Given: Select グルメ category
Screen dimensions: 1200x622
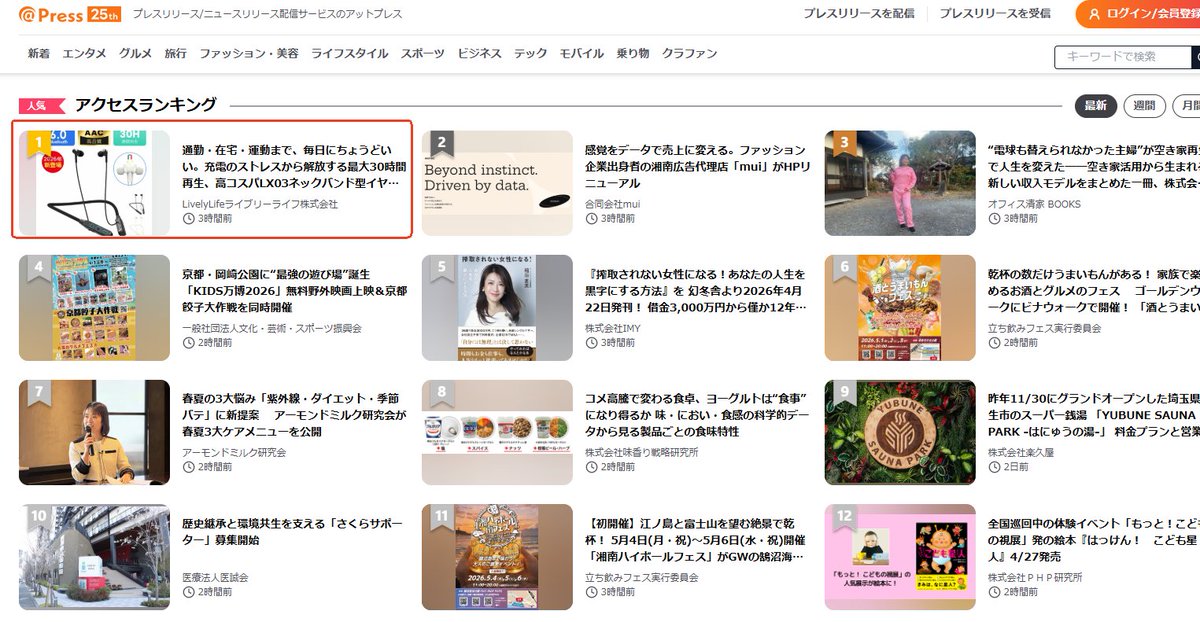Looking at the screenshot, I should [136, 53].
